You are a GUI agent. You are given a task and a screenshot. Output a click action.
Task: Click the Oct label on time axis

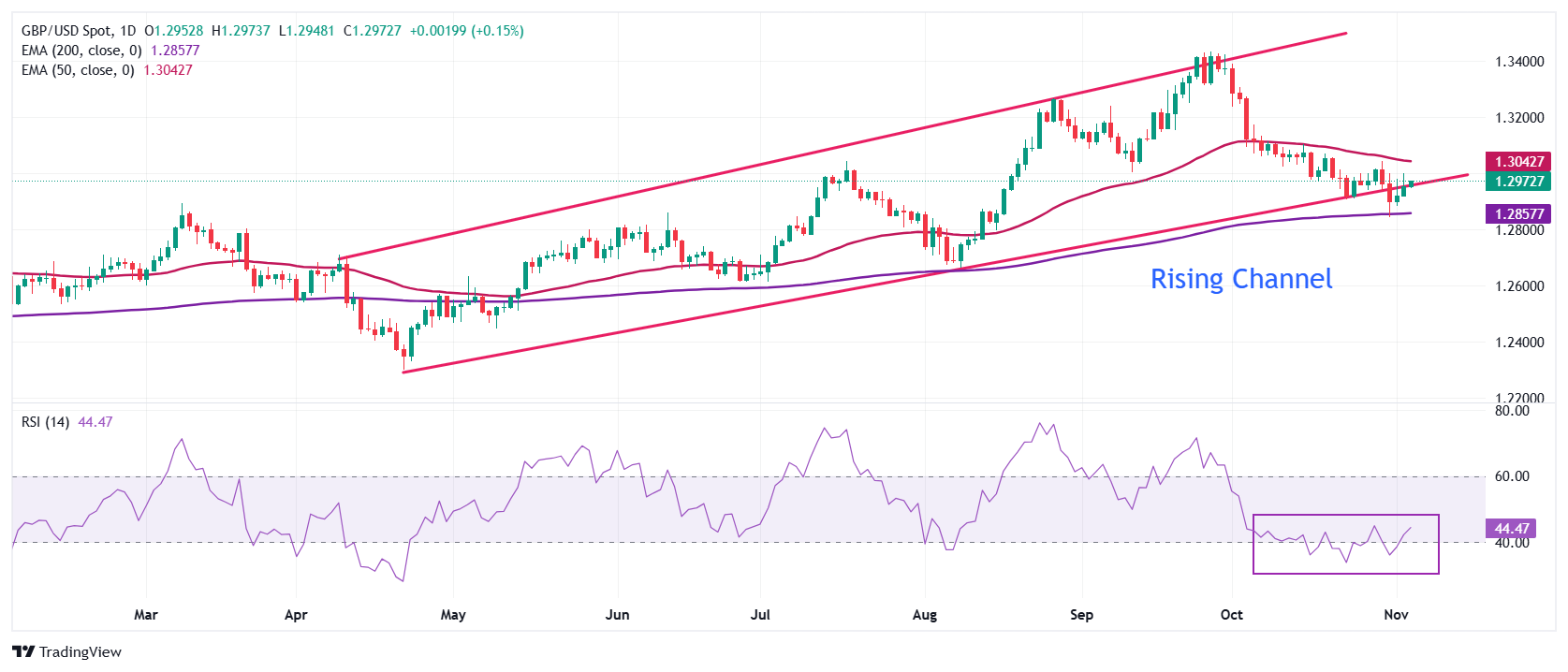(x=1231, y=615)
